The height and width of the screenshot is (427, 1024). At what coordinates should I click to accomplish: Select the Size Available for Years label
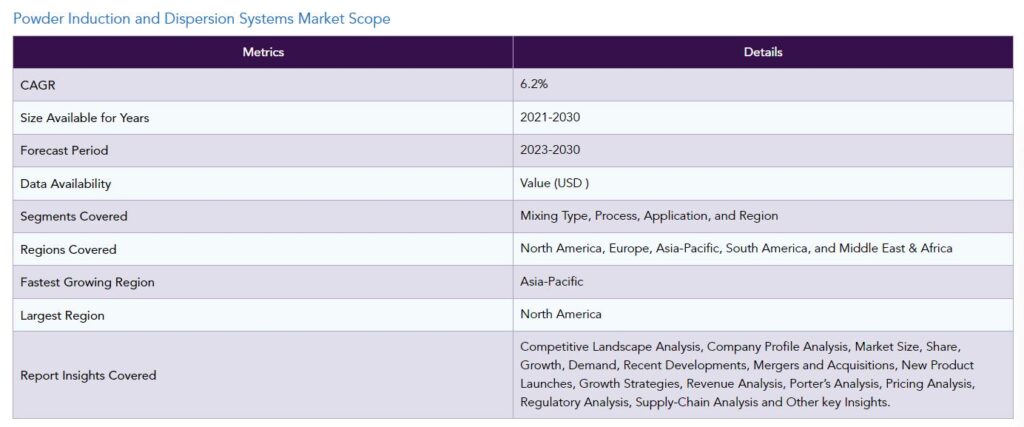point(85,118)
